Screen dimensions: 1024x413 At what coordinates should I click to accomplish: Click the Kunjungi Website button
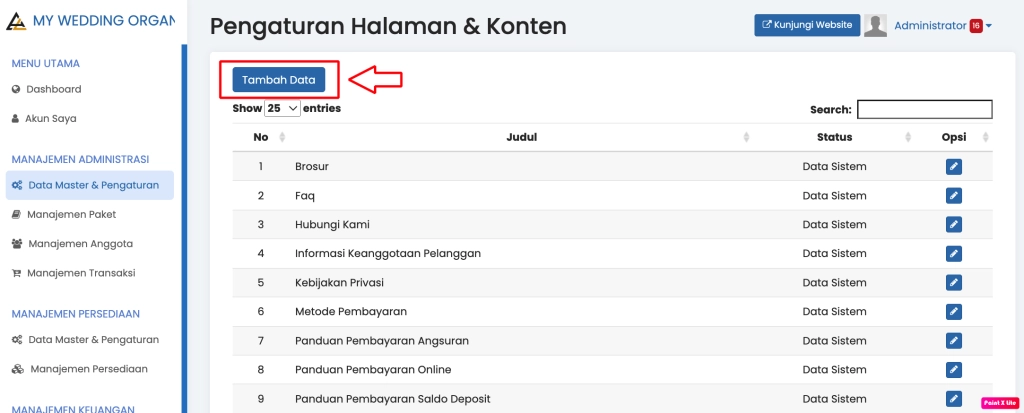point(807,25)
